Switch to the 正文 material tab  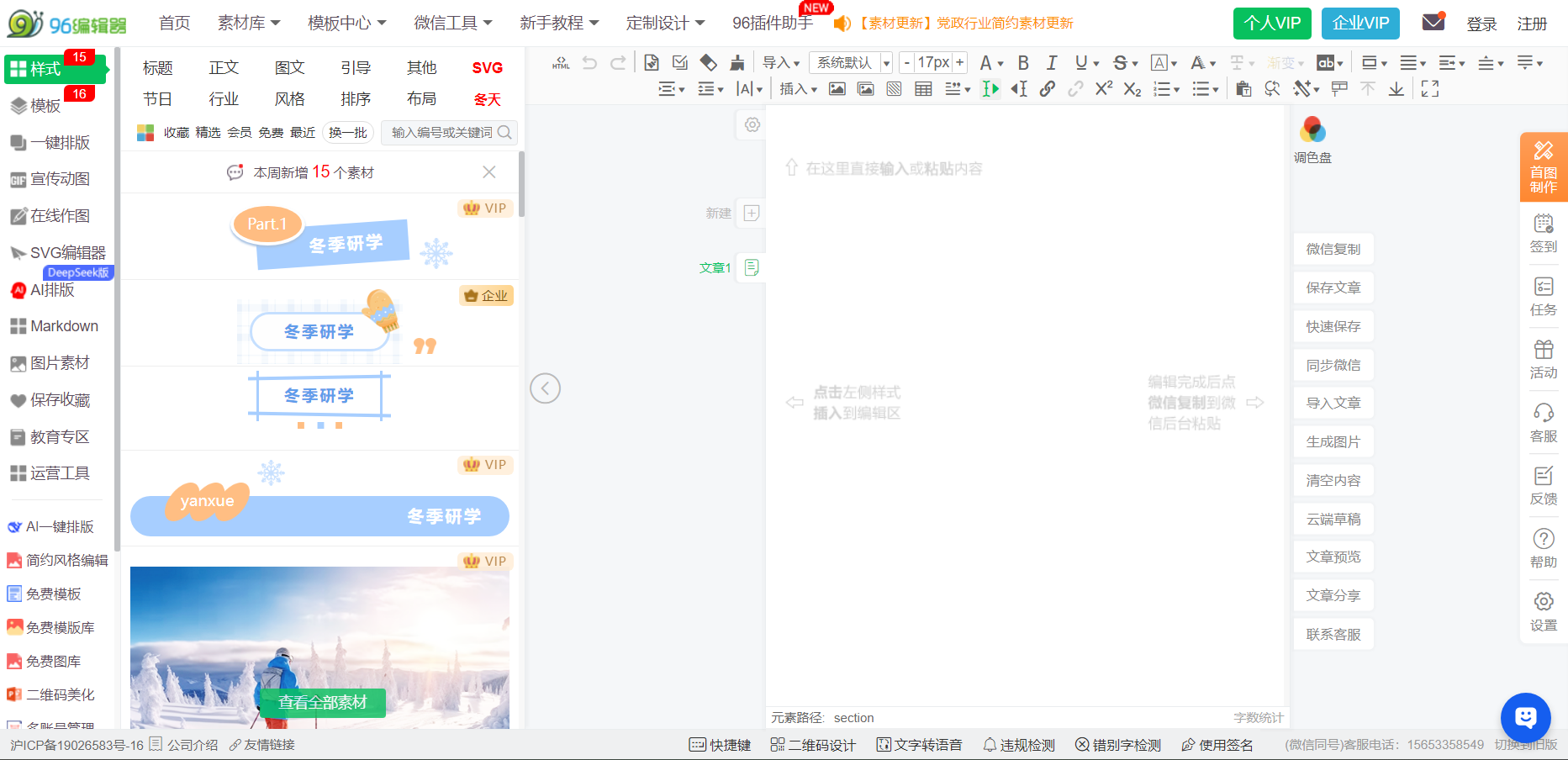(223, 67)
